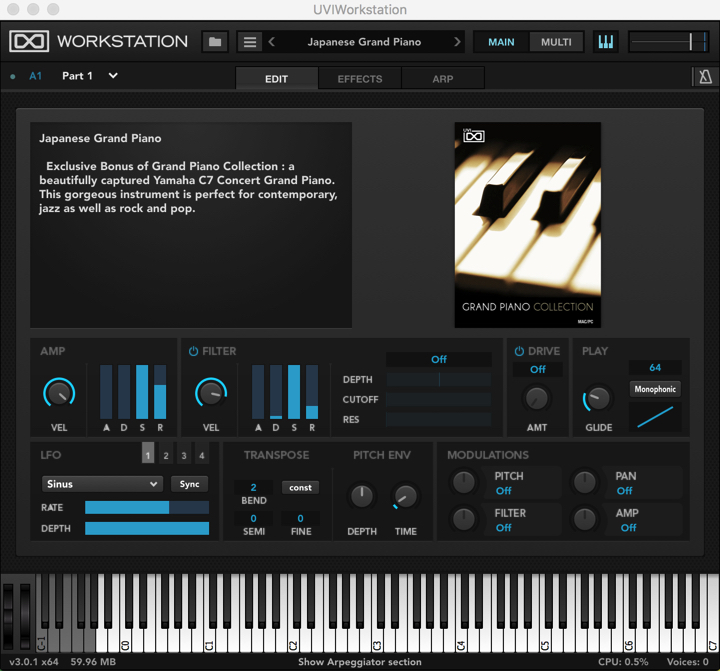
Task: Click the velocity curve line display
Action: 655,417
